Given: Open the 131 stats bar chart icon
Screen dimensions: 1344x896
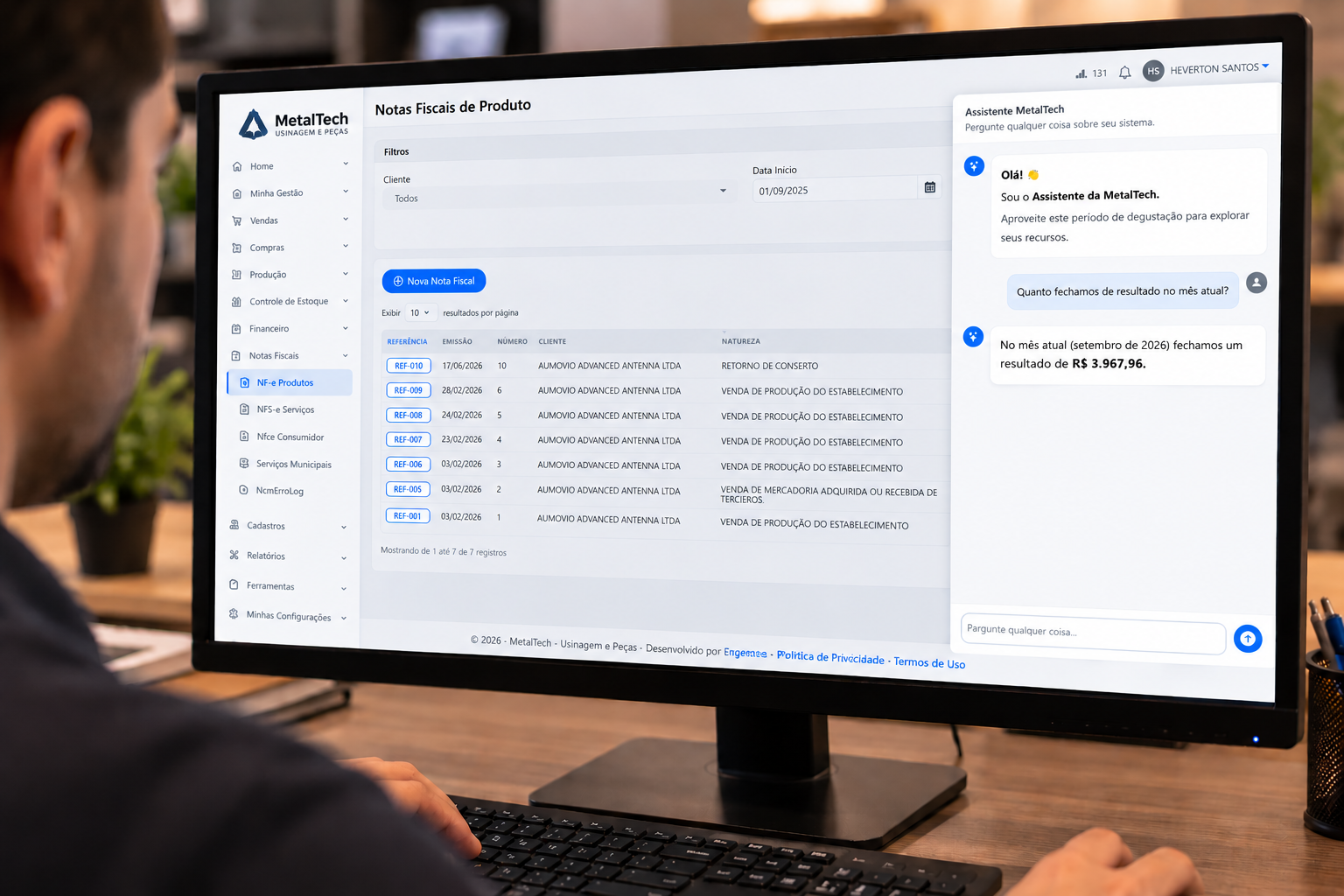Looking at the screenshot, I should (1081, 73).
